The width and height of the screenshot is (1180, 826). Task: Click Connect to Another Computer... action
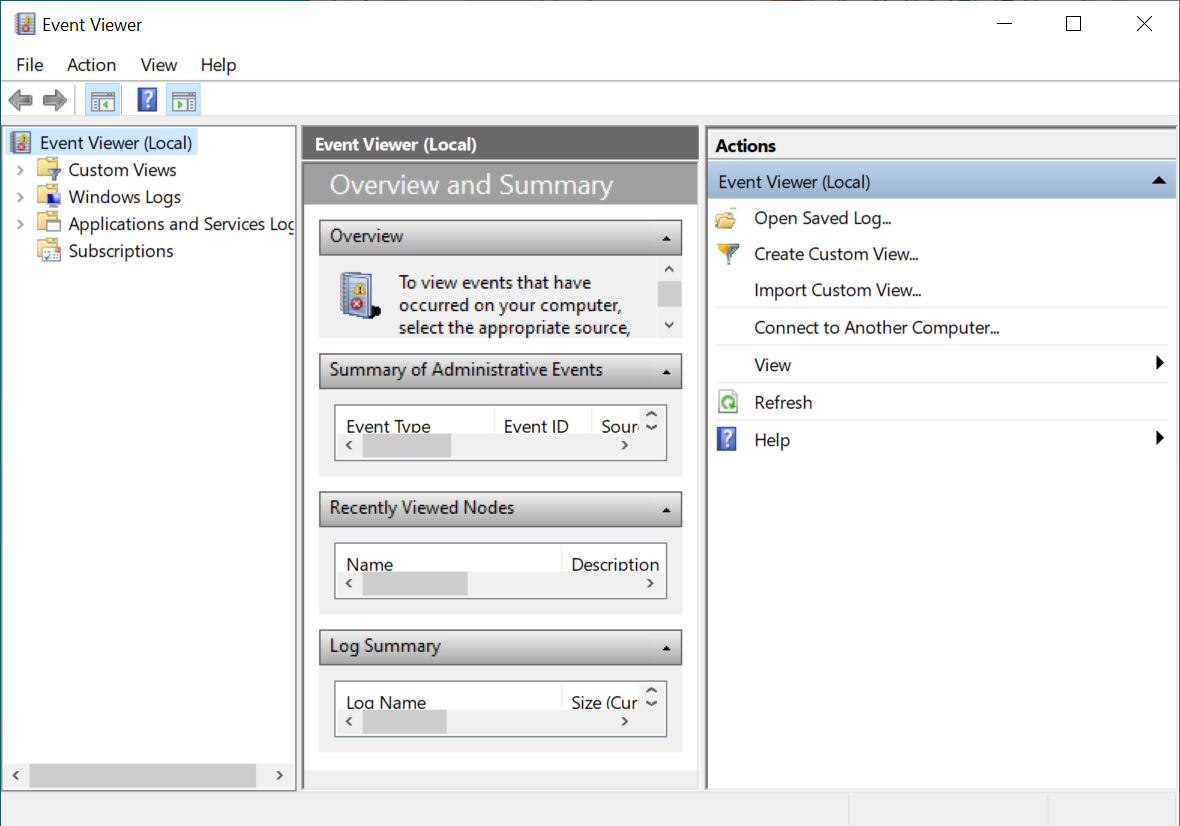coord(876,327)
